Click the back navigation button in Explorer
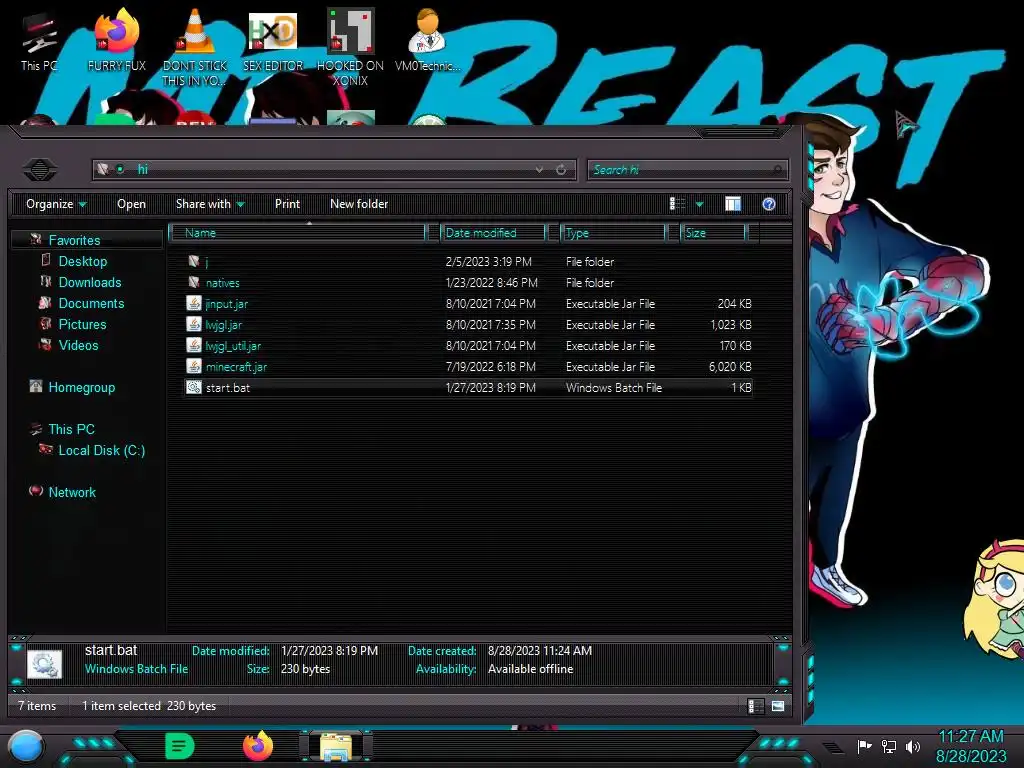The image size is (1024, 768). pyautogui.click(x=40, y=170)
